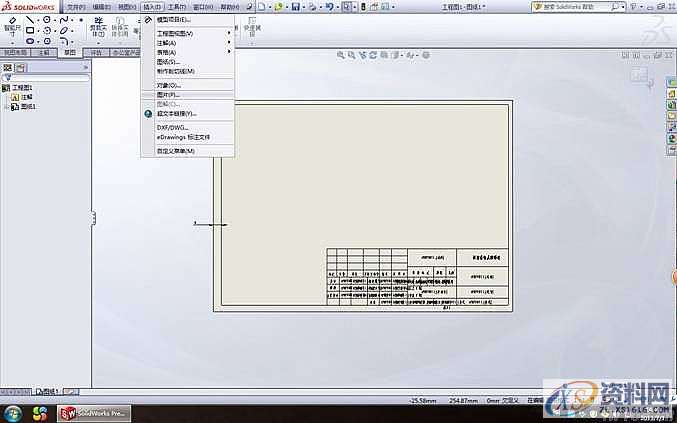Select the Arc sketch tool
This screenshot has height=423, width=677.
click(47, 30)
